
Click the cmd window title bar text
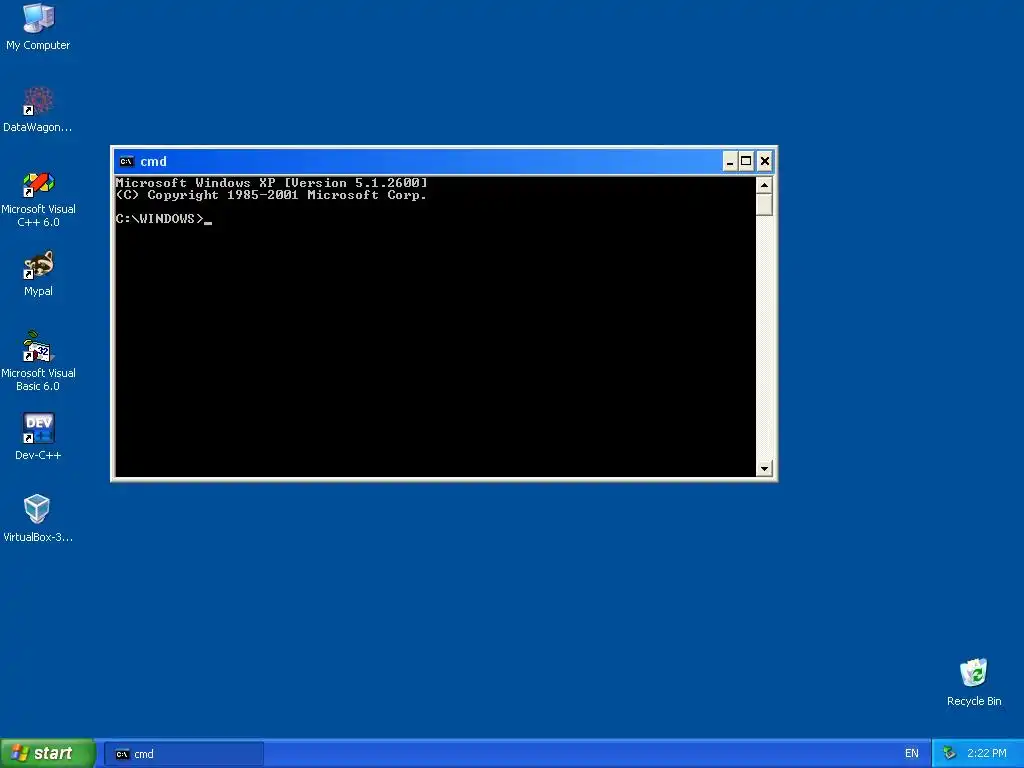point(153,161)
